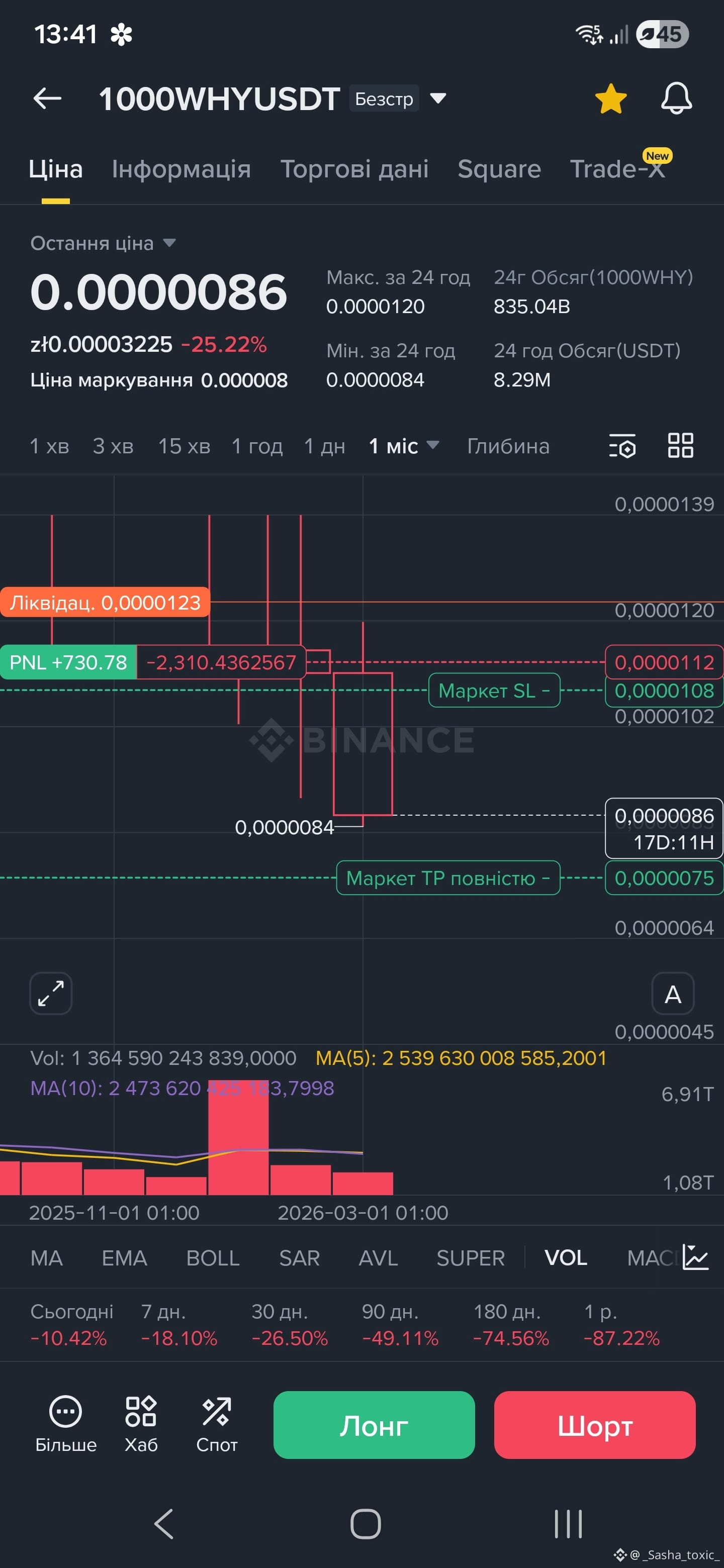Switch to the Торгові дані tab
Viewport: 724px width, 1568px height.
tap(354, 169)
